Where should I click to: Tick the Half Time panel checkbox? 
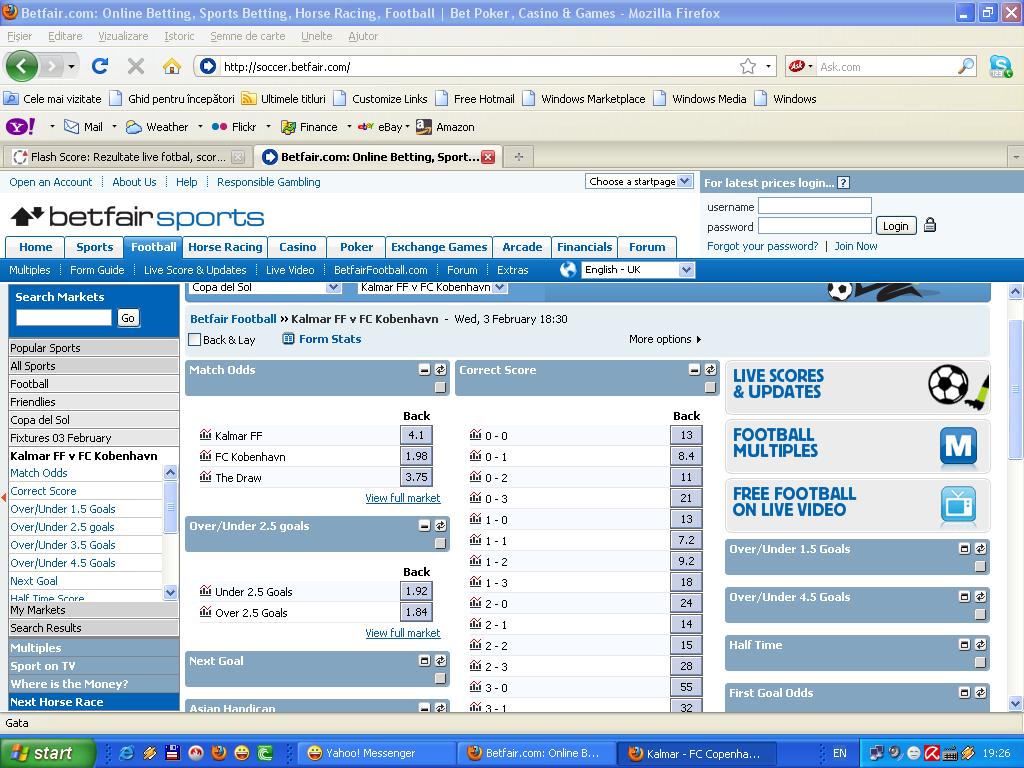(x=980, y=662)
